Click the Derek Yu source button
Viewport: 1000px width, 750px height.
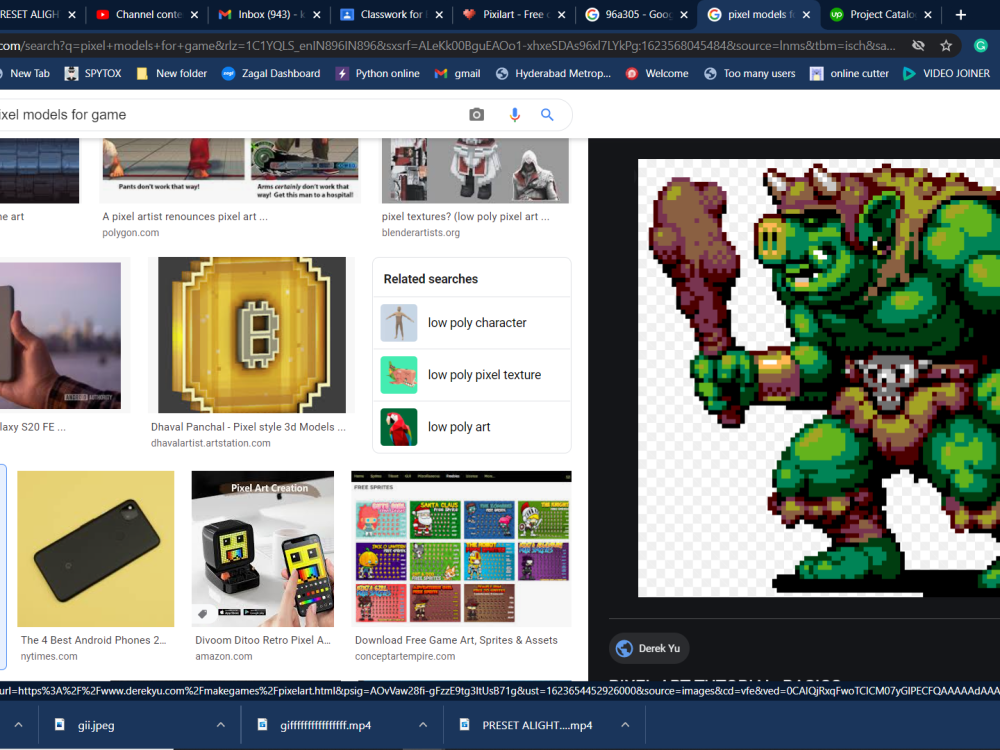tap(649, 649)
